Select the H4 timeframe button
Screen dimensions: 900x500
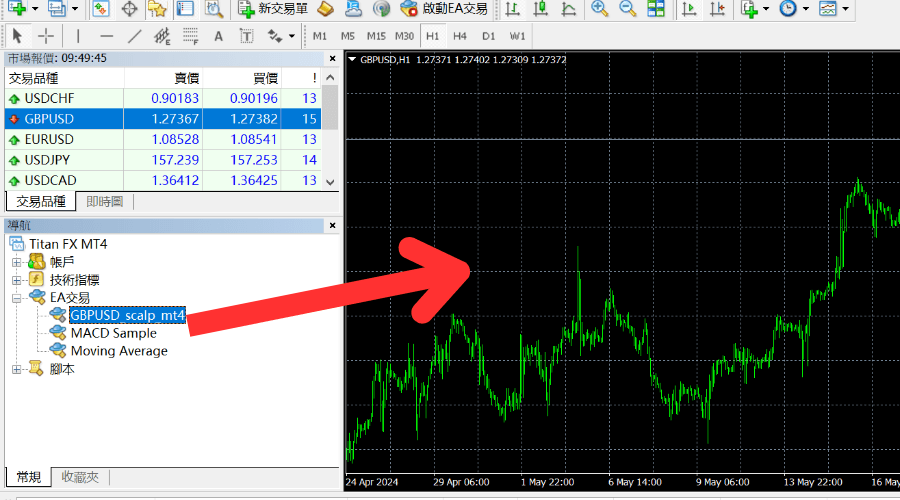460,36
